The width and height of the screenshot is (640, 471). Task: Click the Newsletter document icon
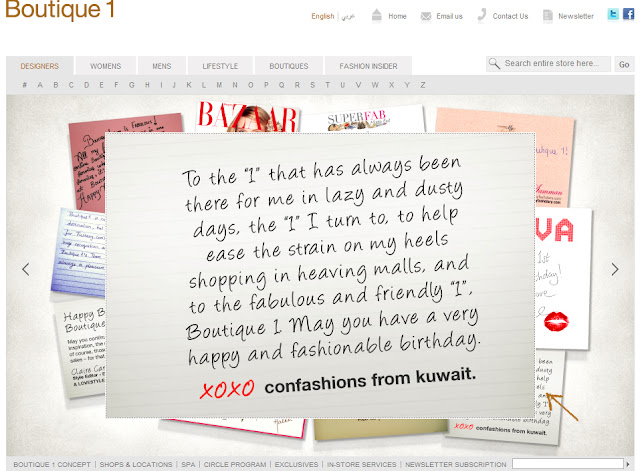[547, 16]
